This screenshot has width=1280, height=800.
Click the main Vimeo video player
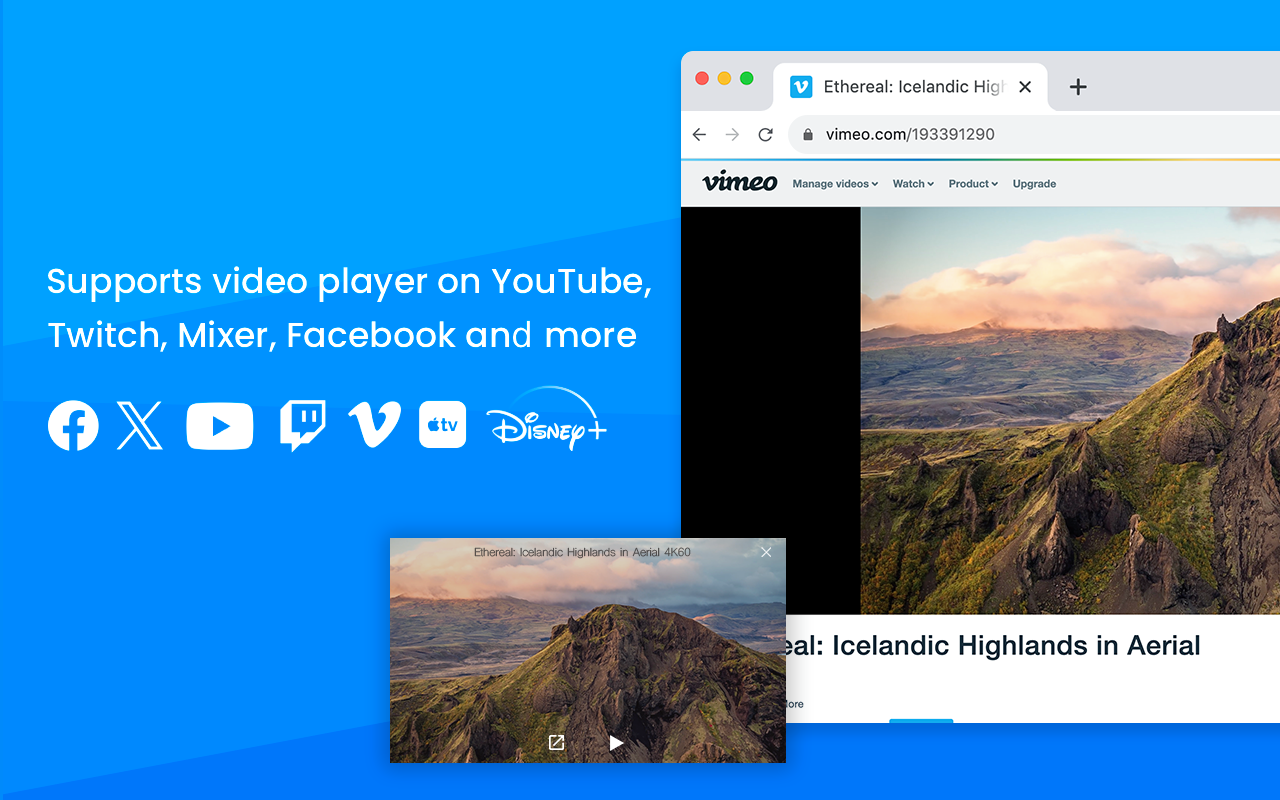(980, 410)
